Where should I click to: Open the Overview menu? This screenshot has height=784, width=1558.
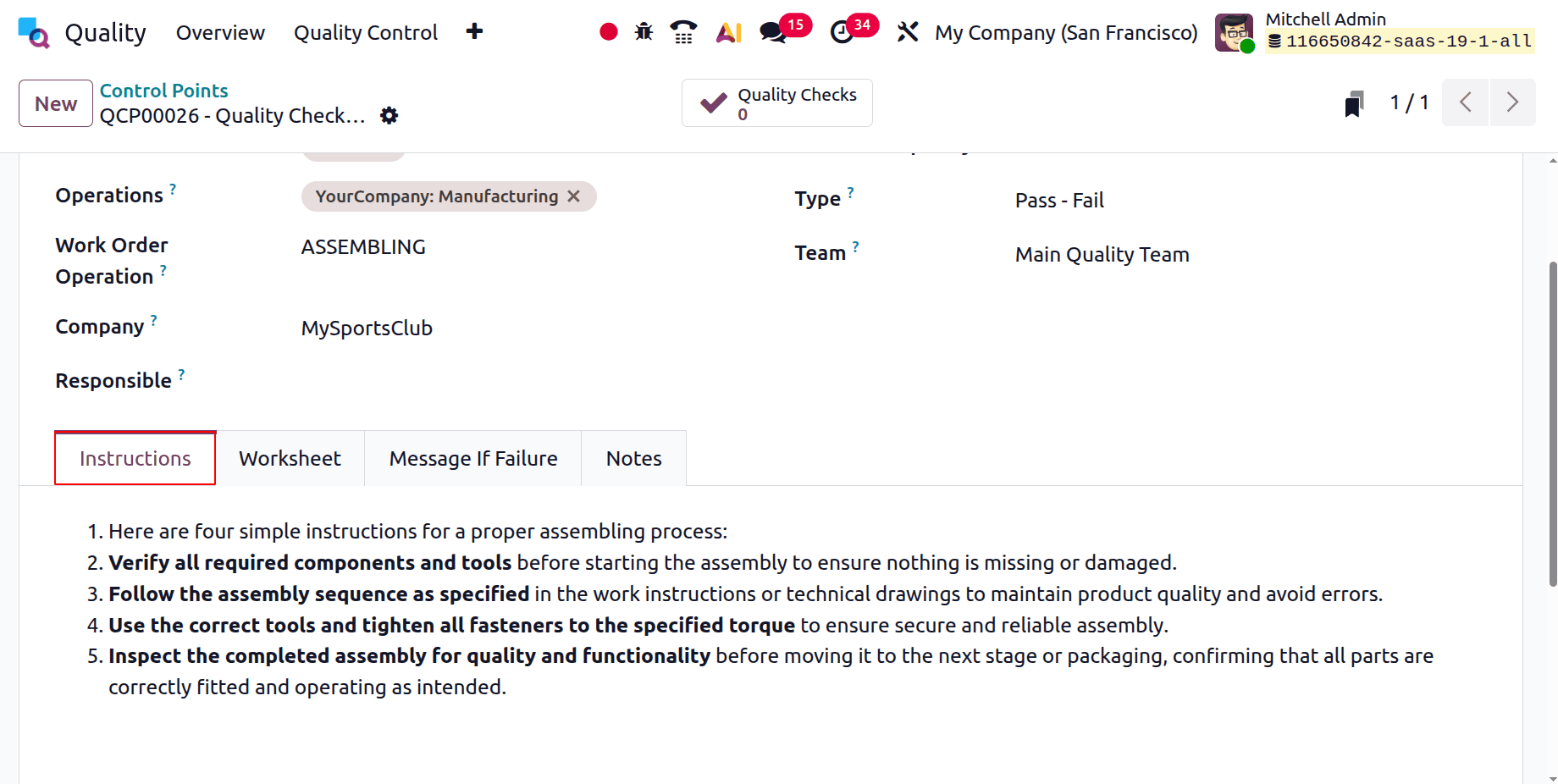(x=220, y=32)
